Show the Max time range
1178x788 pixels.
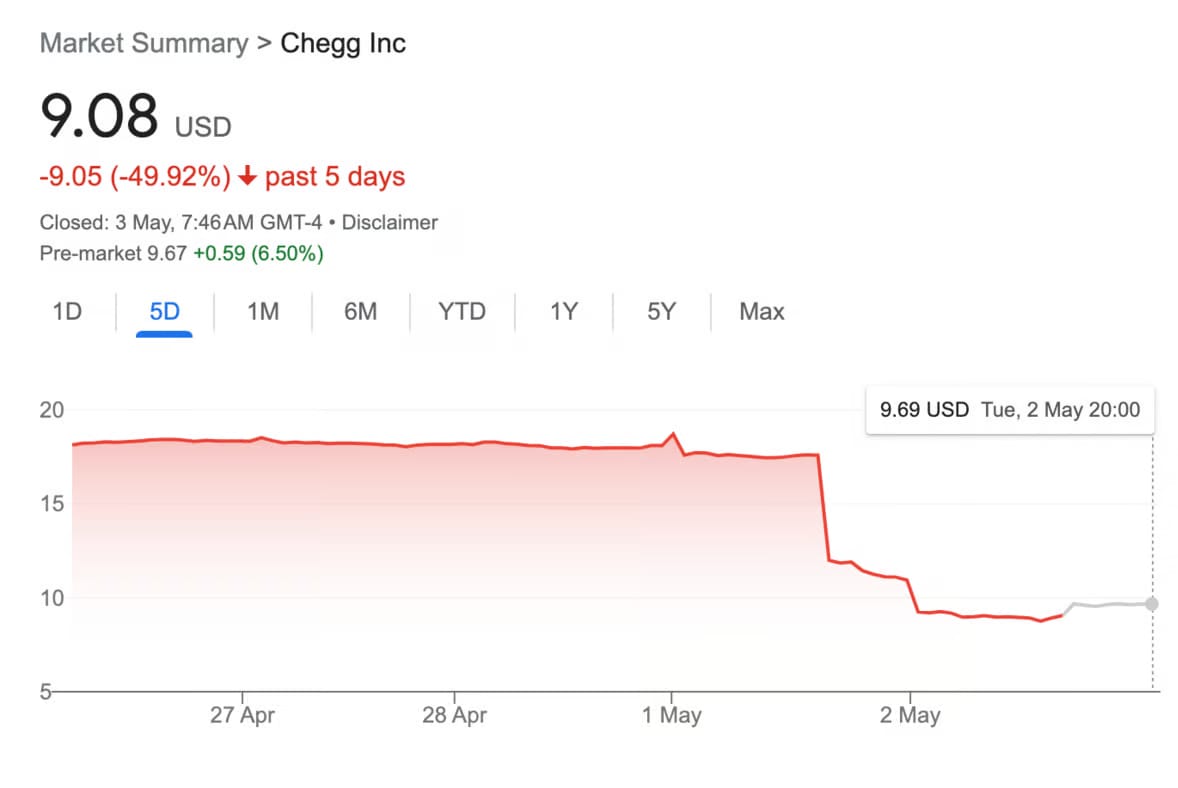pyautogui.click(x=762, y=311)
